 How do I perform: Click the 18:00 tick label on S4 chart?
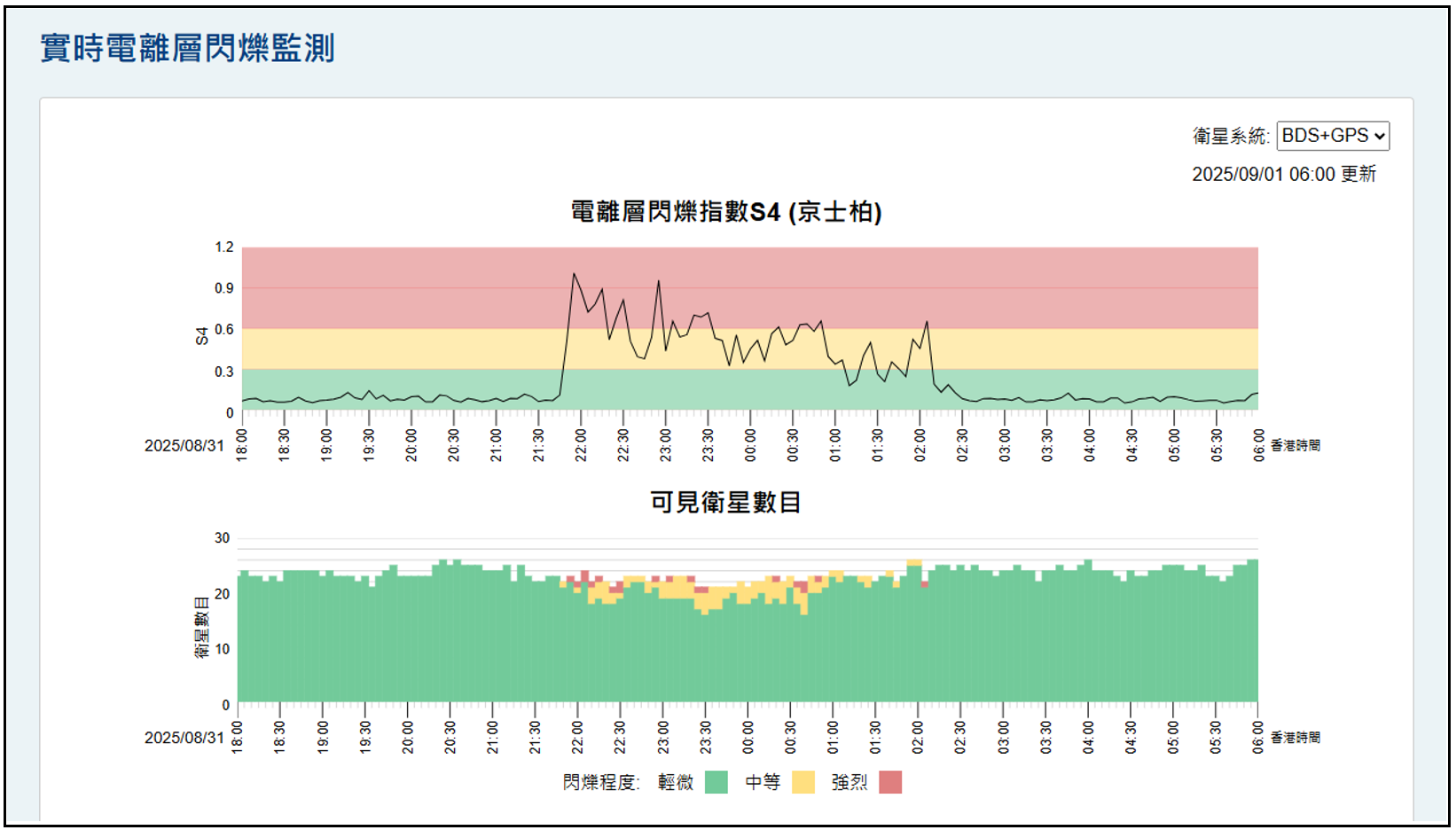point(242,445)
